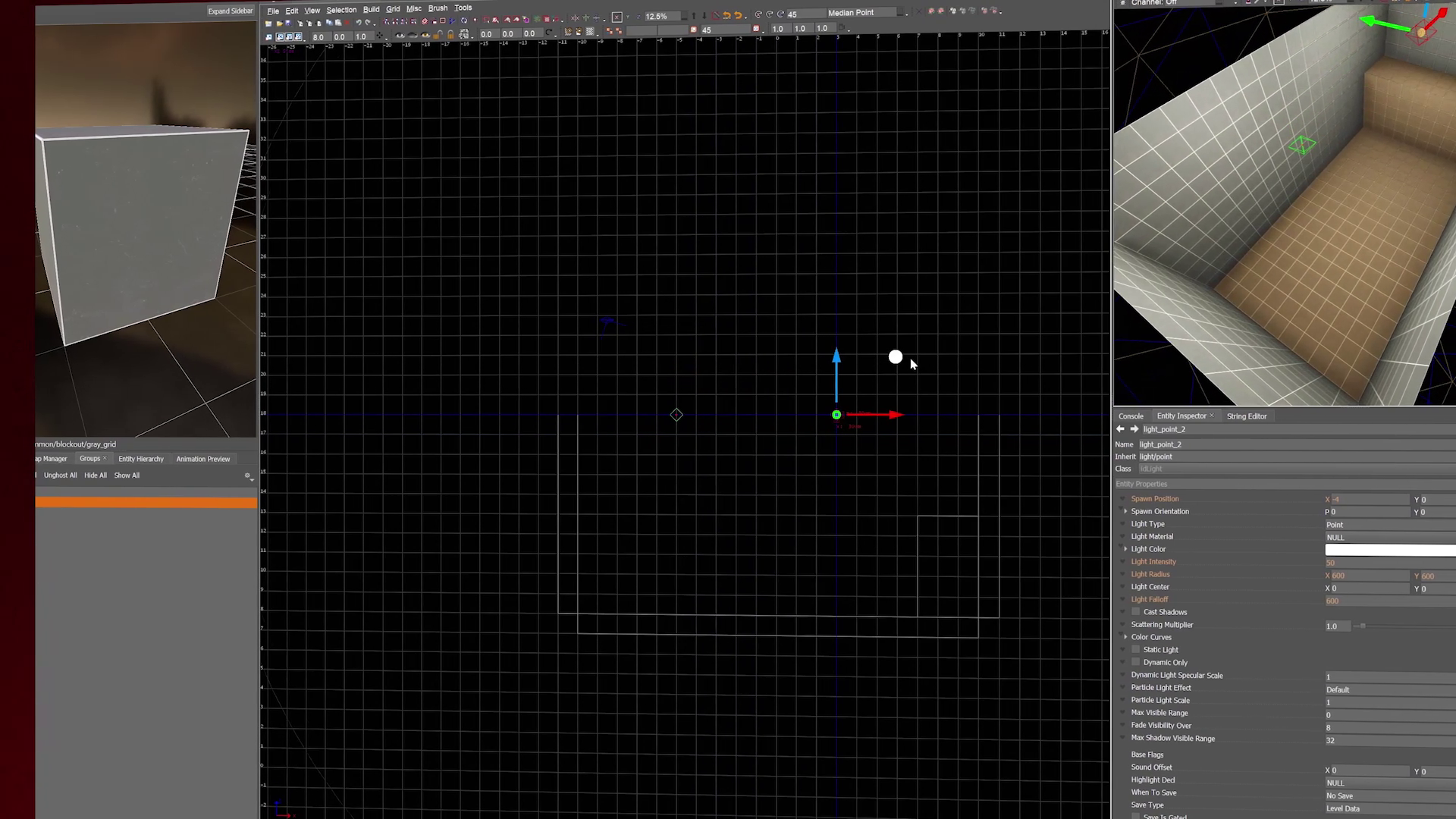Click the move-up arrow toolbar icon
The height and width of the screenshot is (819, 1456).
[x=694, y=15]
